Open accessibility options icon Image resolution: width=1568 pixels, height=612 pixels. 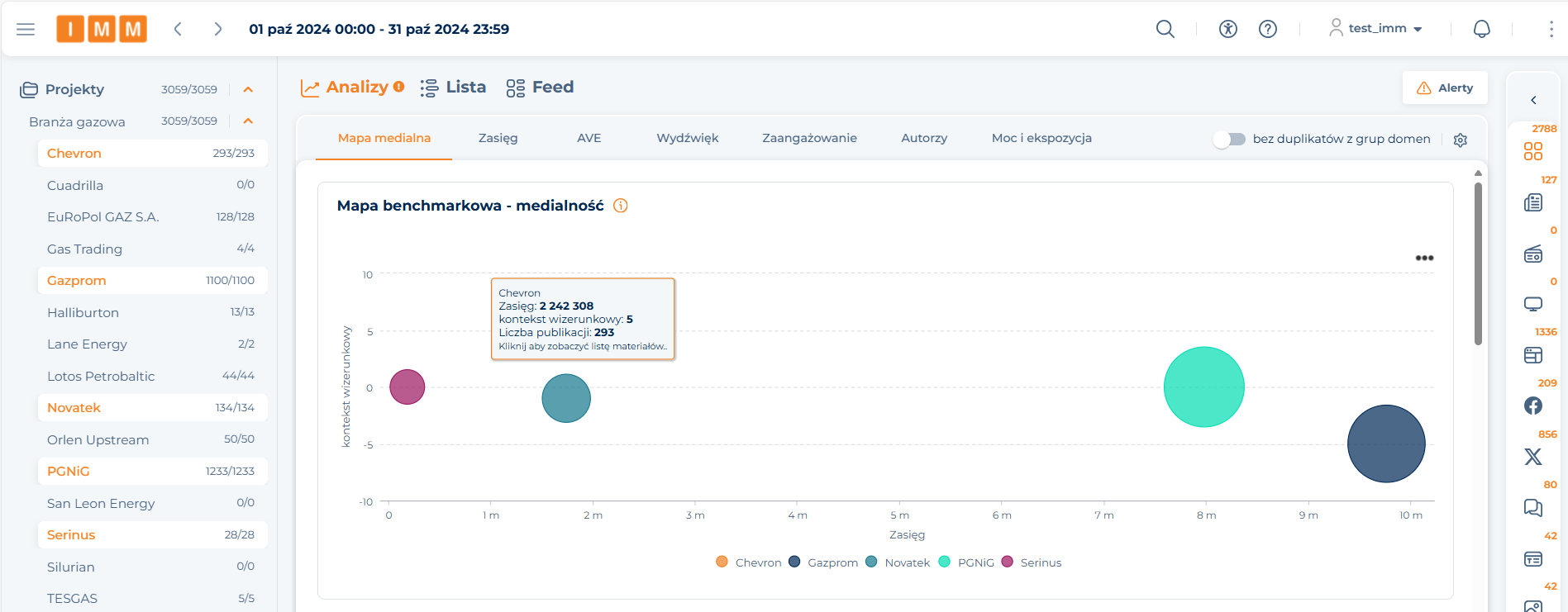1228,29
